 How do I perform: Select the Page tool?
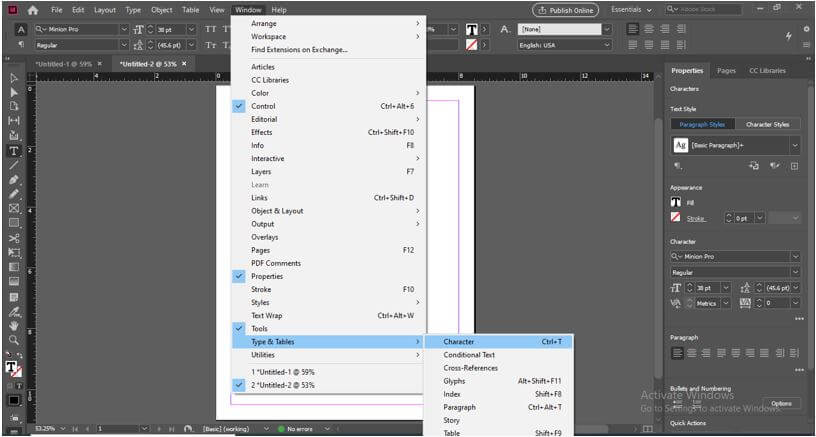coord(14,106)
